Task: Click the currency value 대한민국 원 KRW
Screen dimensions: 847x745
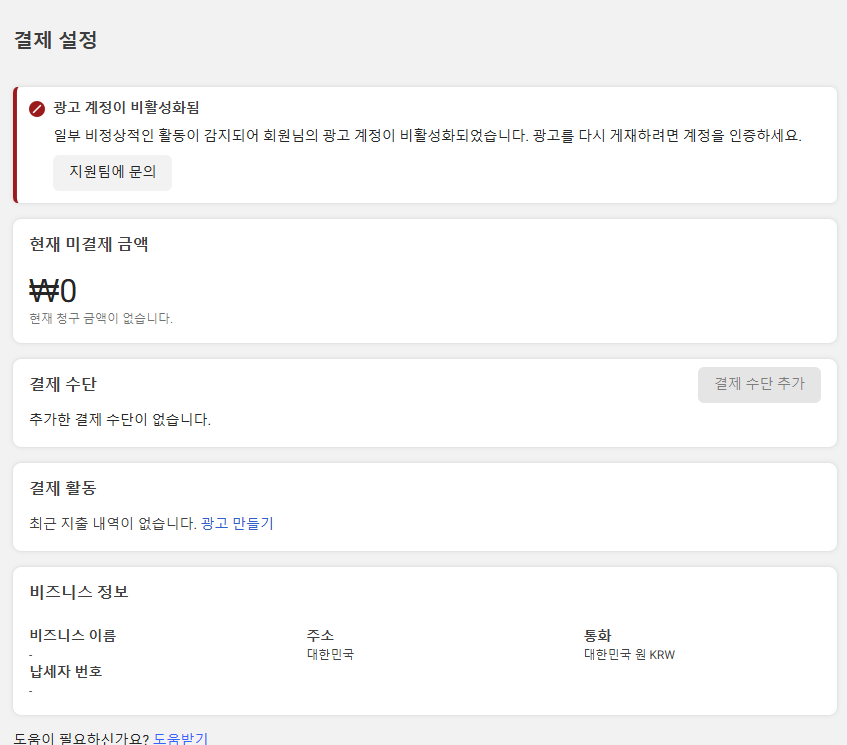Action: pyautogui.click(x=629, y=654)
